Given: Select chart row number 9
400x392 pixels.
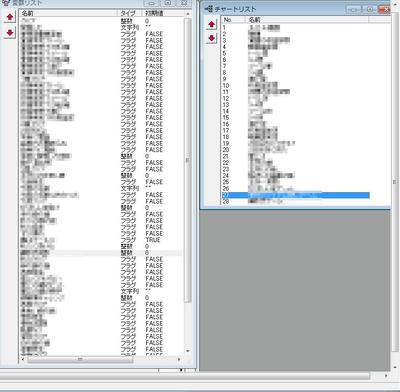Looking at the screenshot, I should click(295, 79).
